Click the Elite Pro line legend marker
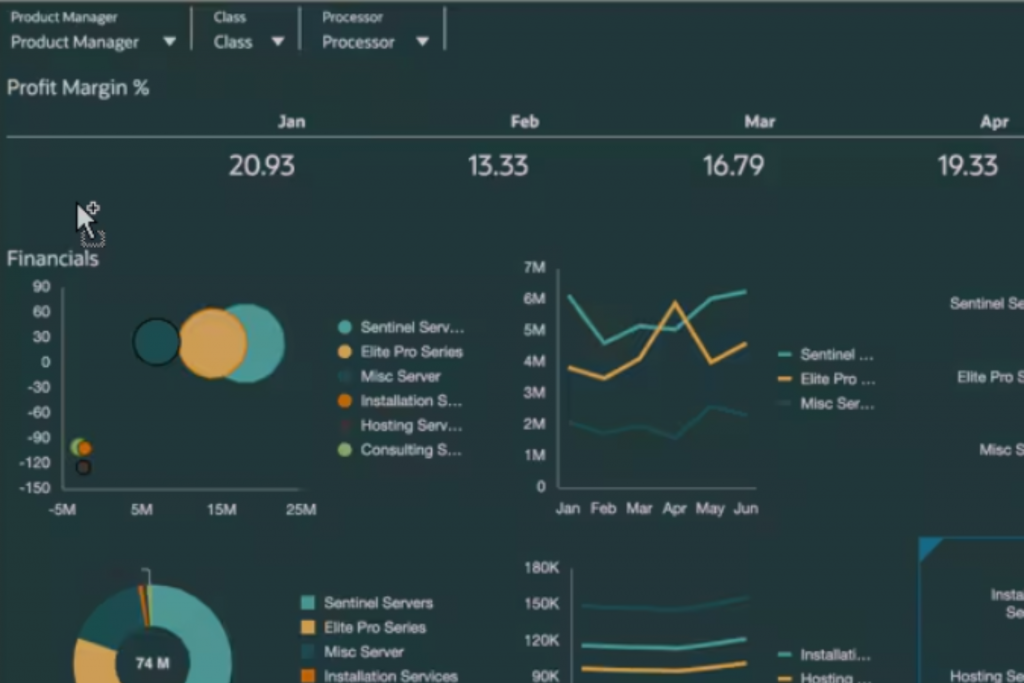1024x683 pixels. tap(785, 379)
